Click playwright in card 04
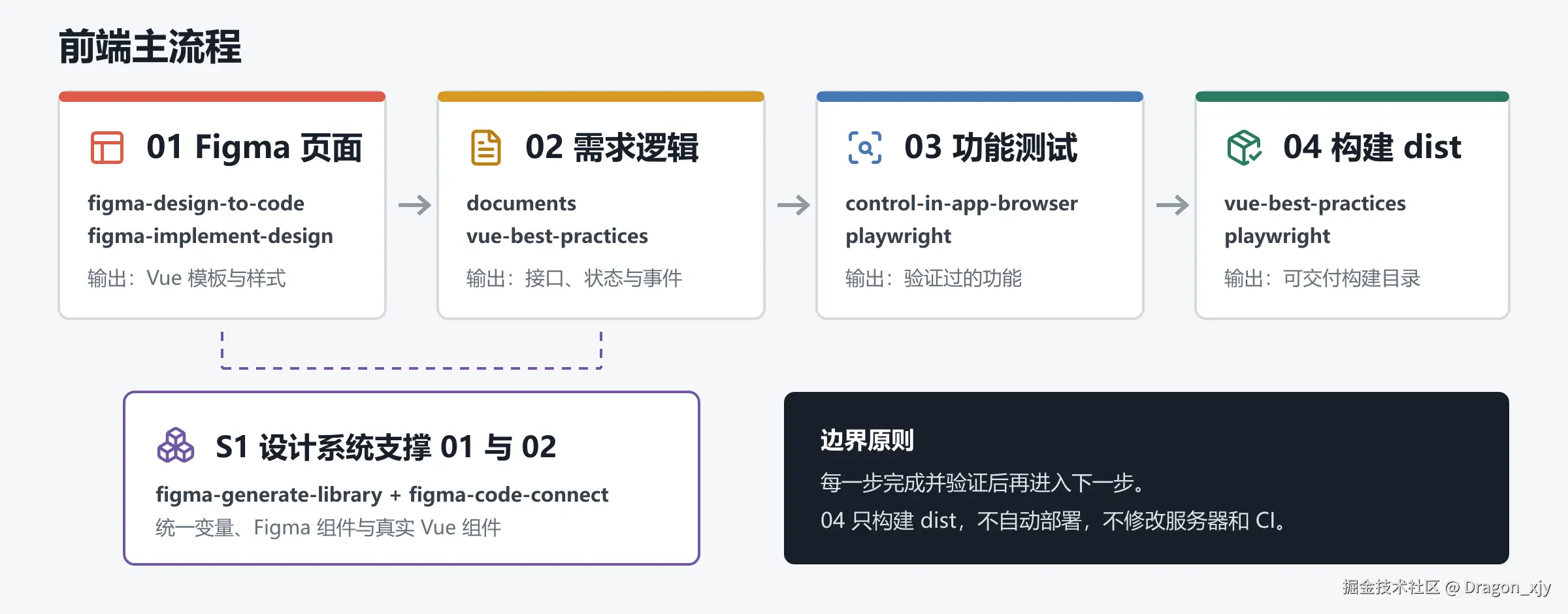 [x=1277, y=236]
